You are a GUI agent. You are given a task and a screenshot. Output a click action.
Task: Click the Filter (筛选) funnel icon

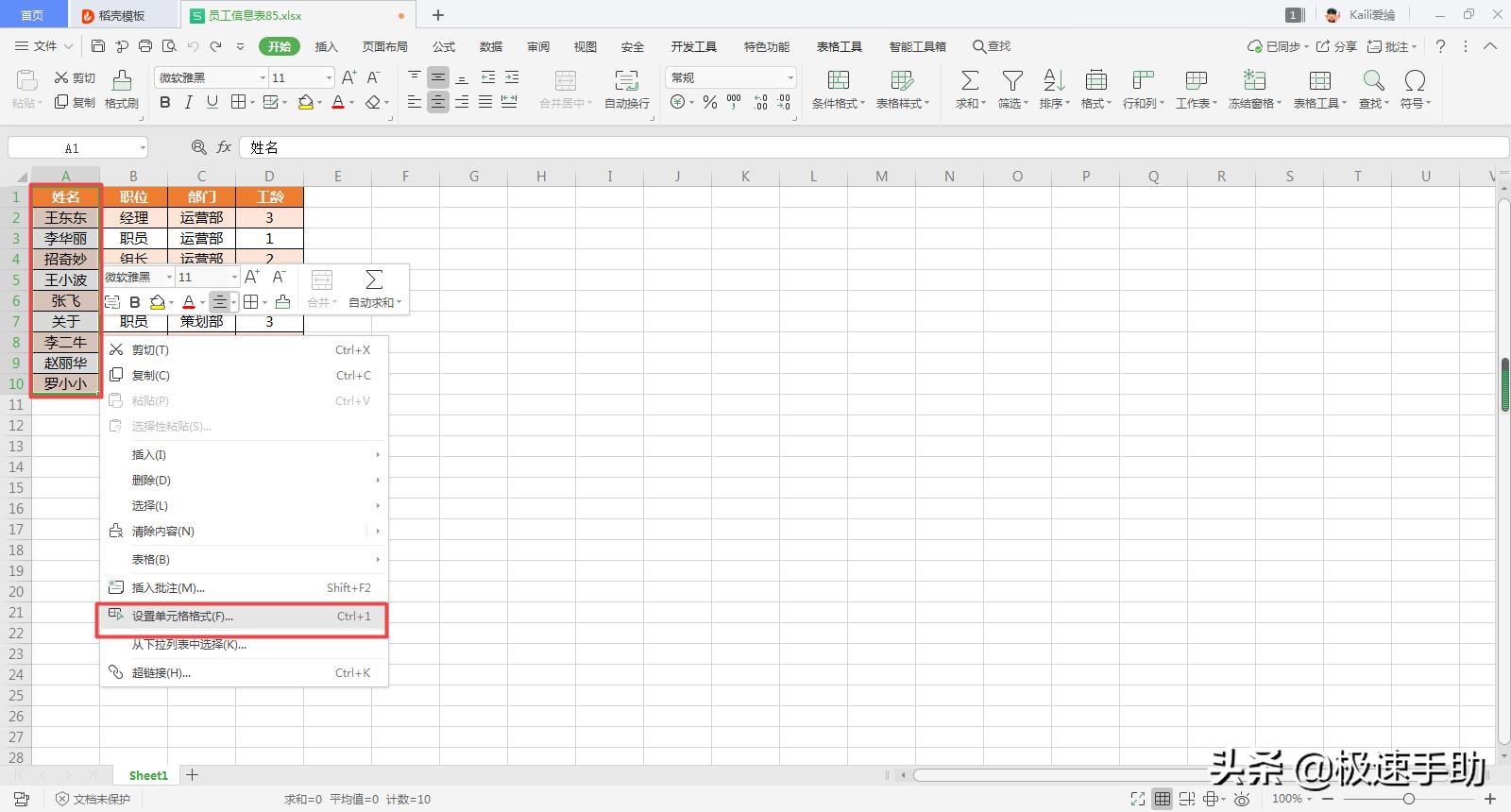click(x=1012, y=81)
